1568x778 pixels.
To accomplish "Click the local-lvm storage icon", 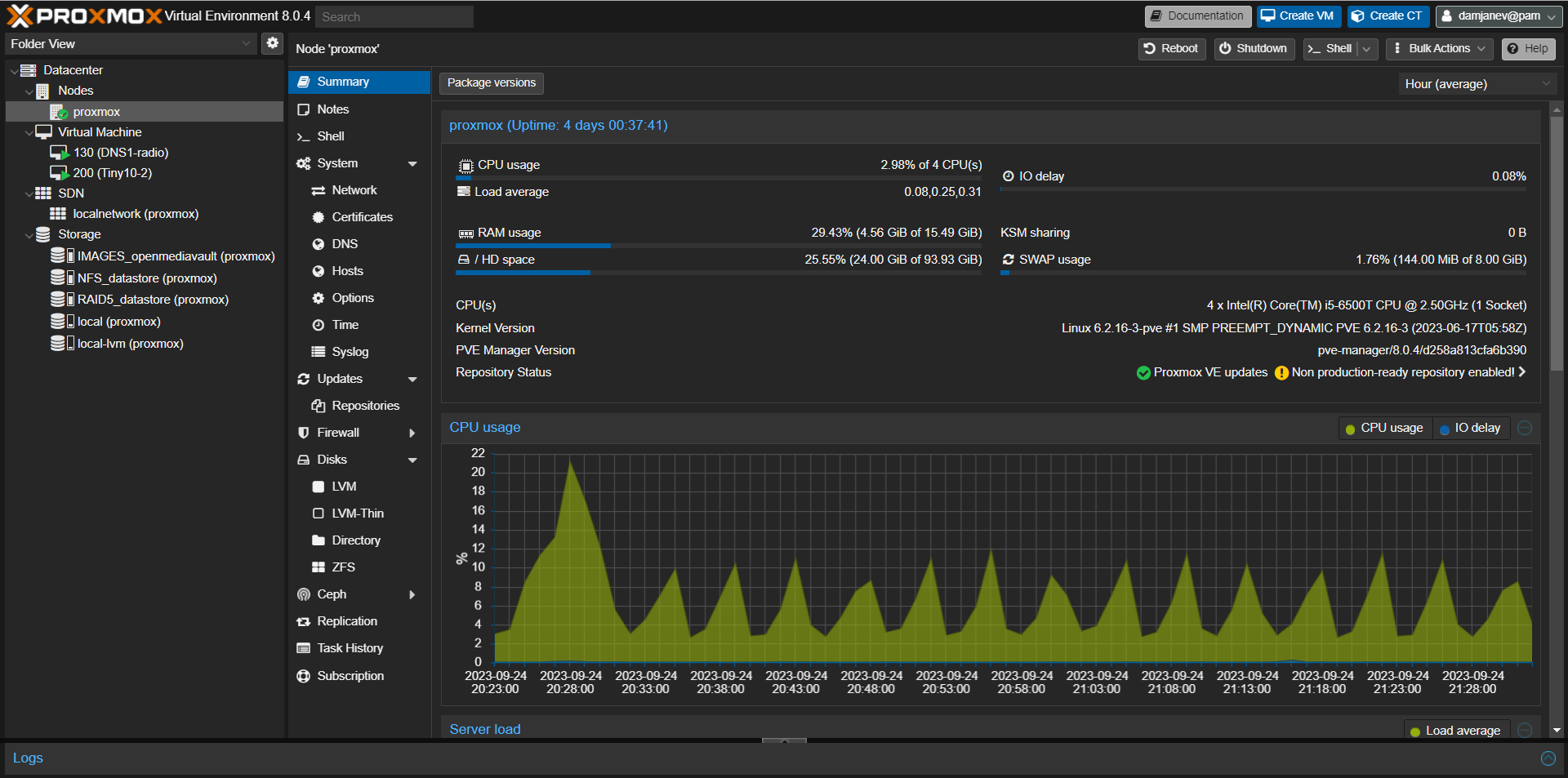I will point(62,343).
